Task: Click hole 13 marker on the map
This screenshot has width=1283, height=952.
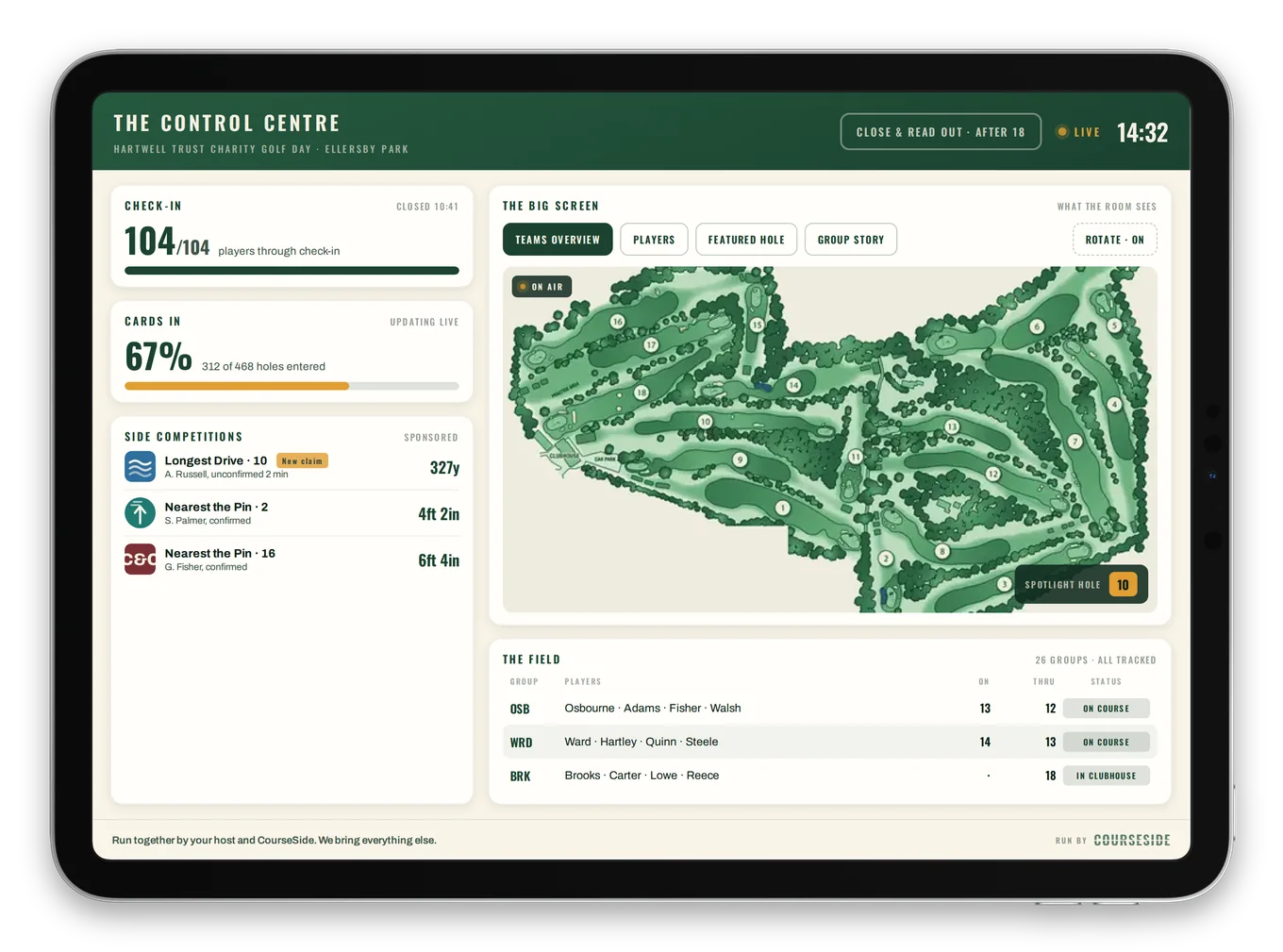Action: click(952, 427)
